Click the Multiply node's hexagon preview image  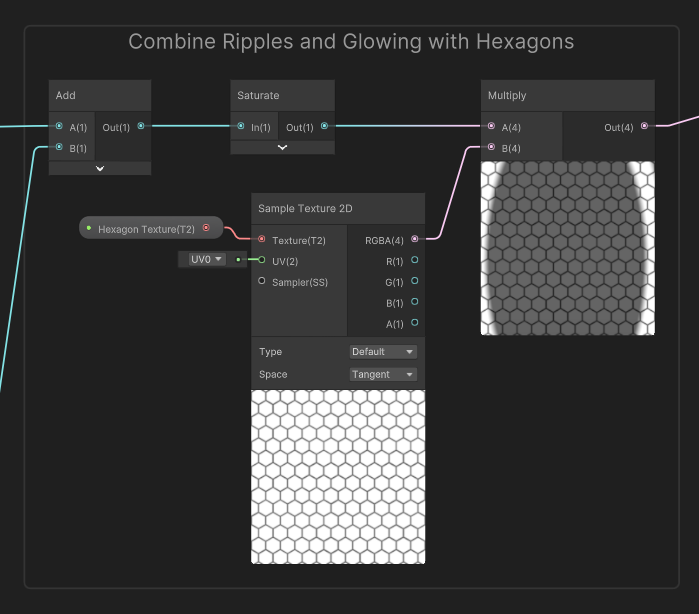coord(567,248)
